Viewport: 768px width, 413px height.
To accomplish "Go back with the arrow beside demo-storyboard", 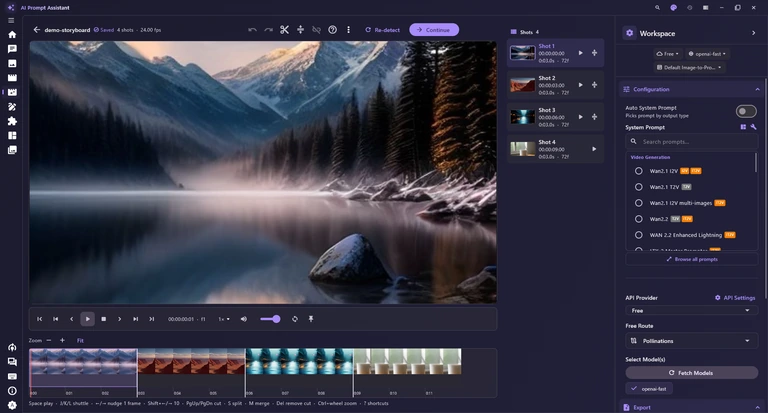I will click(37, 30).
